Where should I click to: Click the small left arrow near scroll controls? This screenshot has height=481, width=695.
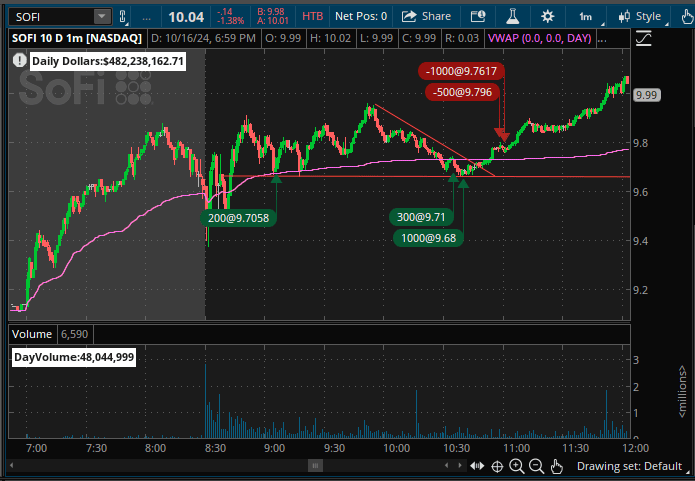446,465
